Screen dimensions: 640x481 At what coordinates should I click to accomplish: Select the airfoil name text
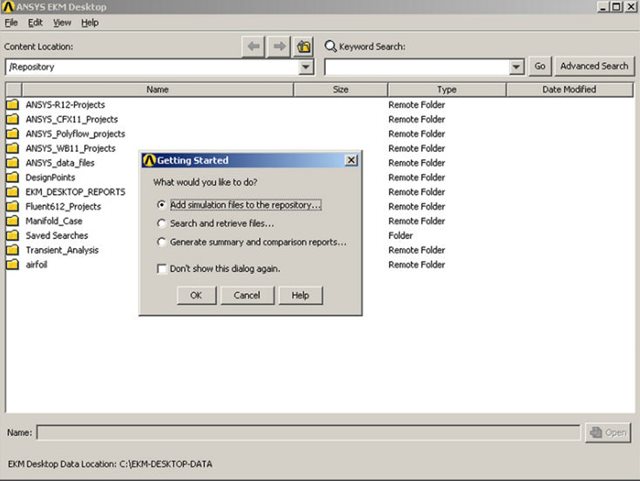(36, 264)
